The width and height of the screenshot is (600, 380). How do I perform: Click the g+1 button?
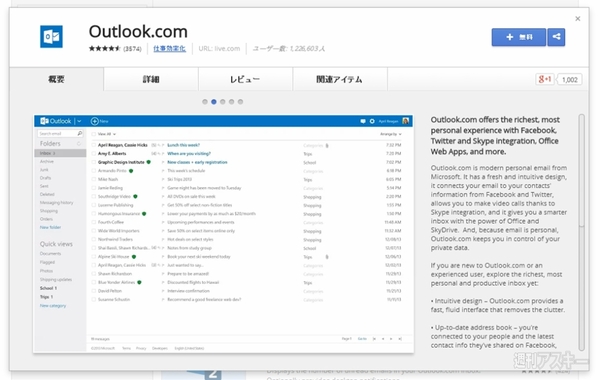[x=545, y=79]
